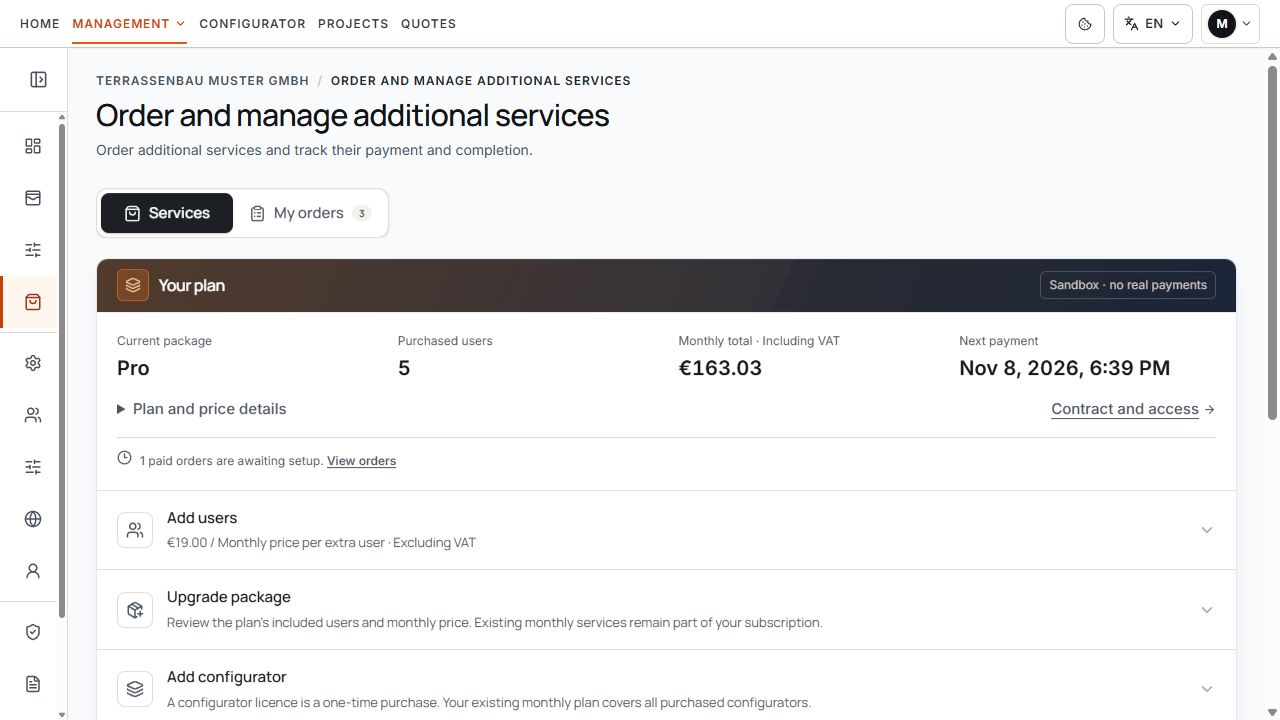Go to Home in top navigation
Screen dimensions: 1280x720
pyautogui.click(x=40, y=24)
